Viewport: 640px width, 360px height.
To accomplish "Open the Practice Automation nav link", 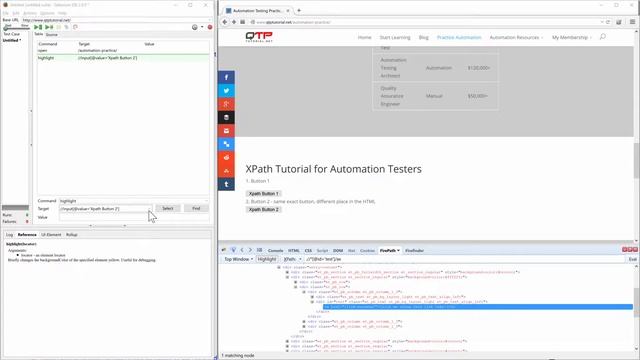I will 459,37.
